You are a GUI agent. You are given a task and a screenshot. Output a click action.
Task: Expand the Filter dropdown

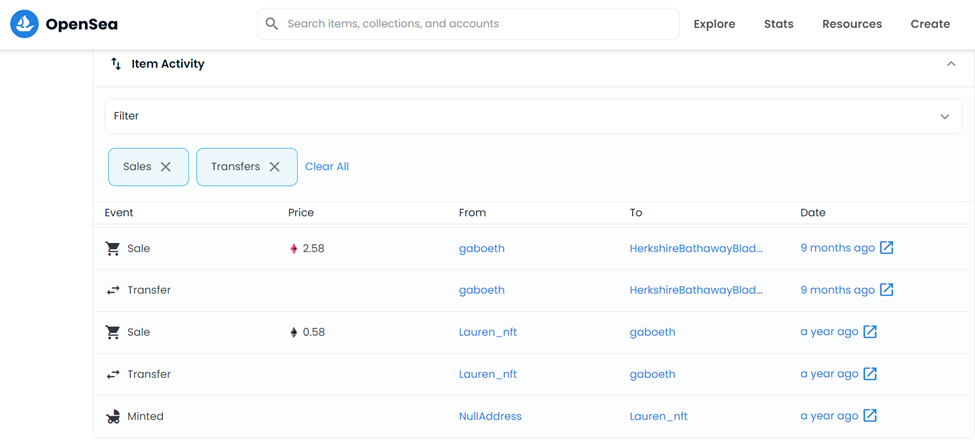(944, 116)
